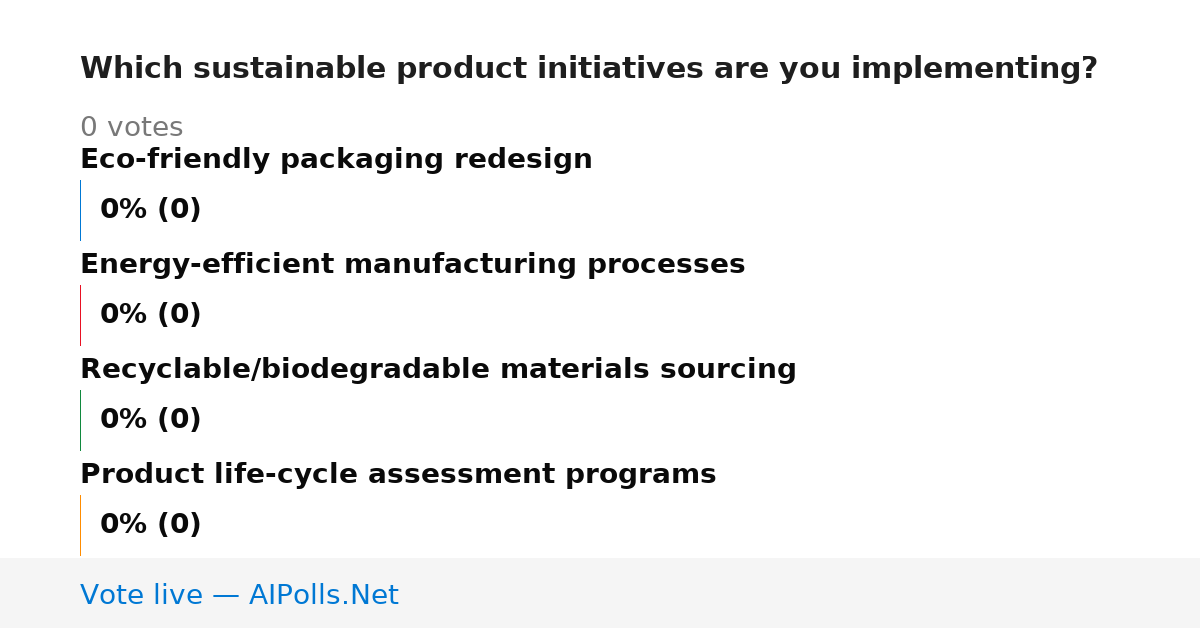Open the Vote live — AIPolls.Net link
Viewport: 1200px width, 628px height.
[x=239, y=595]
